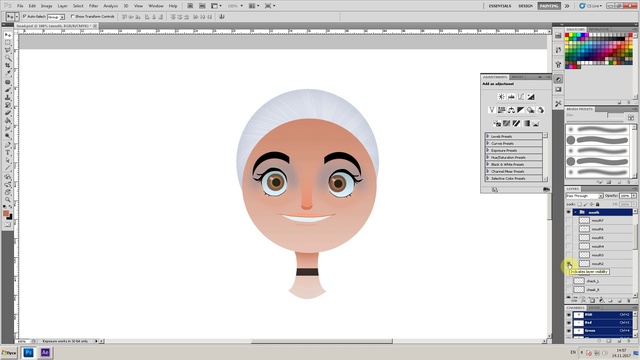Viewport: 640px width, 360px height.
Task: Open the Edit menu
Action: coord(32,6)
